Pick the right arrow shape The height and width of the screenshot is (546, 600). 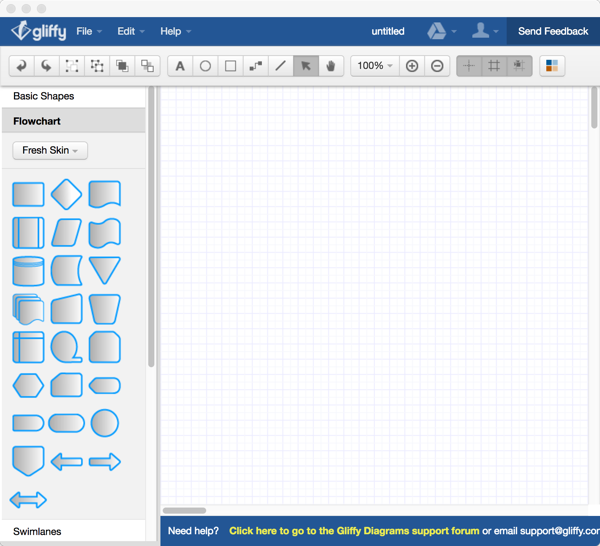tap(105, 461)
